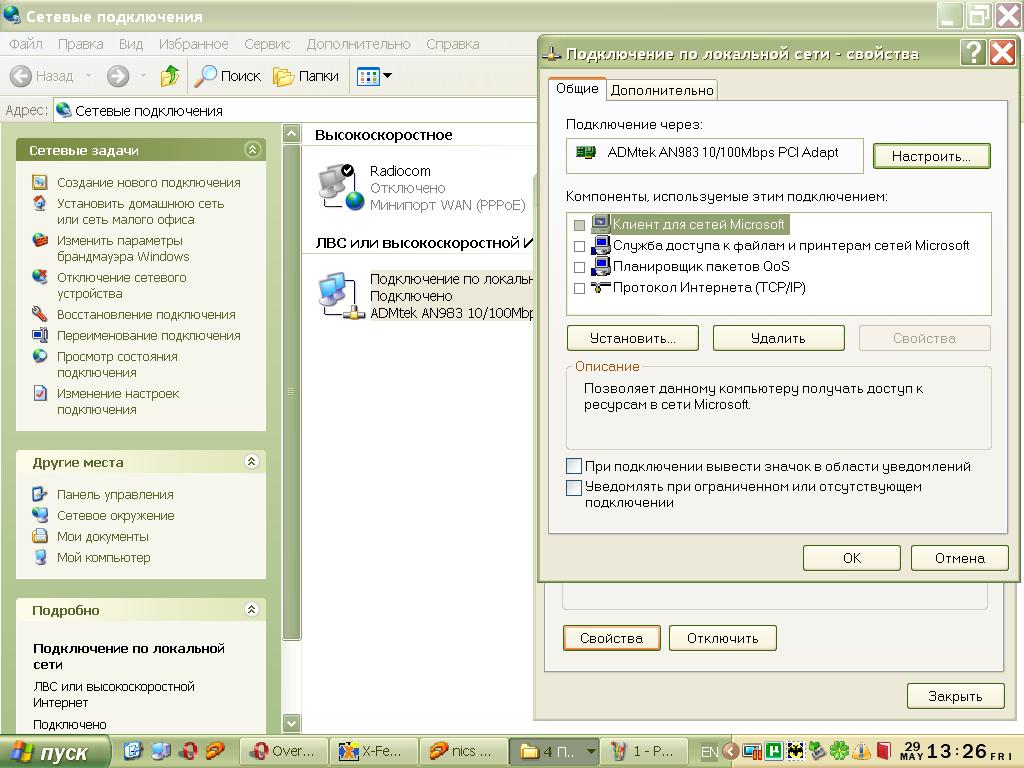Click the help question mark in properties dialog
Screen dimensions: 1024x768
[x=972, y=52]
